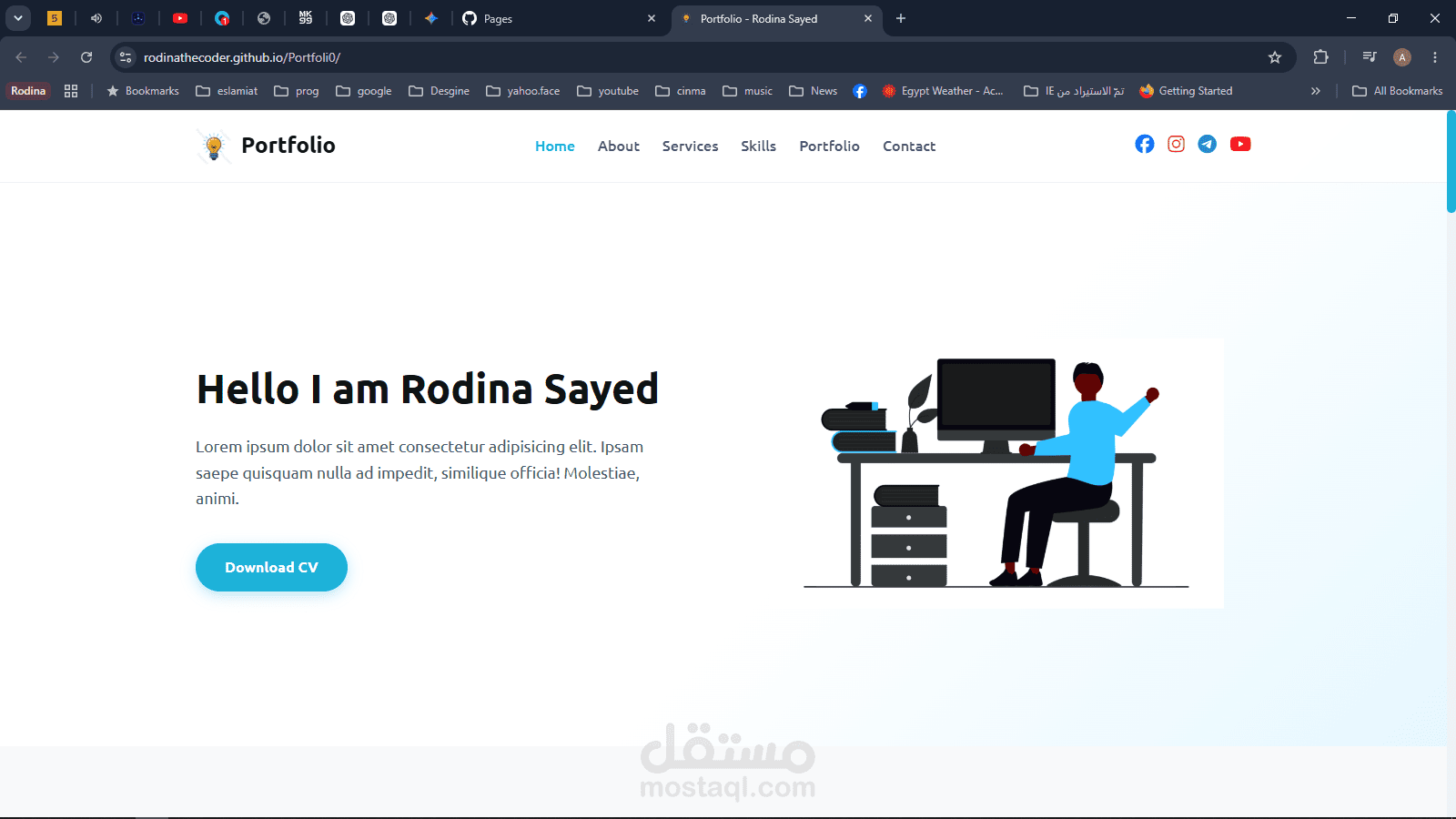This screenshot has height=819, width=1456.
Task: Close the Portfolio - Rodina Sayed tab
Action: 868,18
